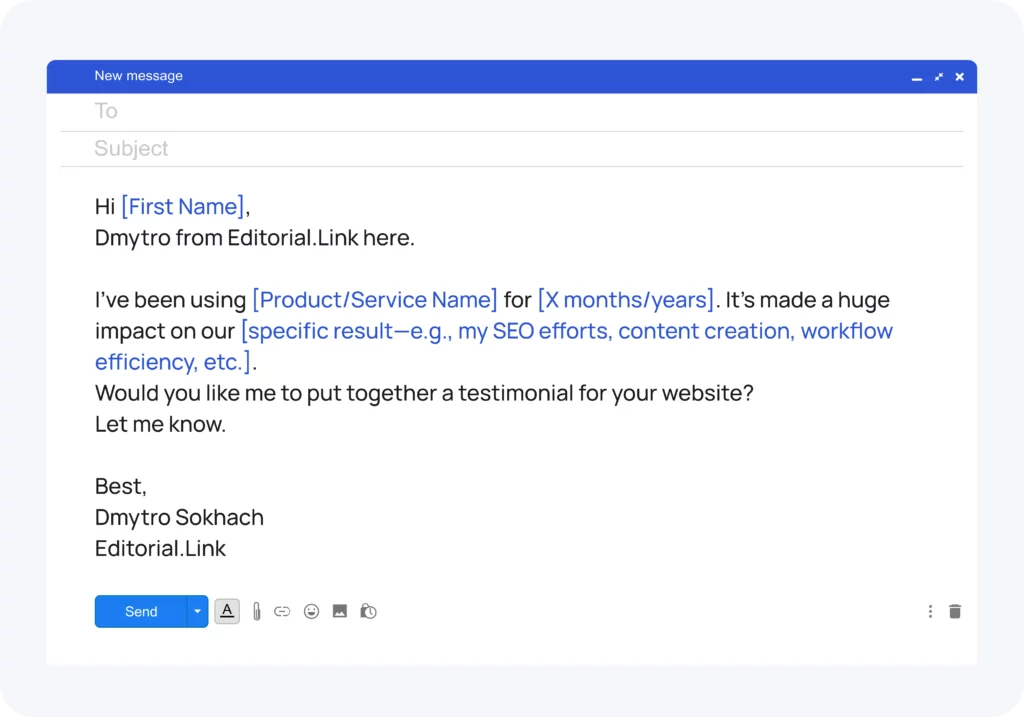Open the emoji picker
1024x717 pixels.
pyautogui.click(x=312, y=611)
